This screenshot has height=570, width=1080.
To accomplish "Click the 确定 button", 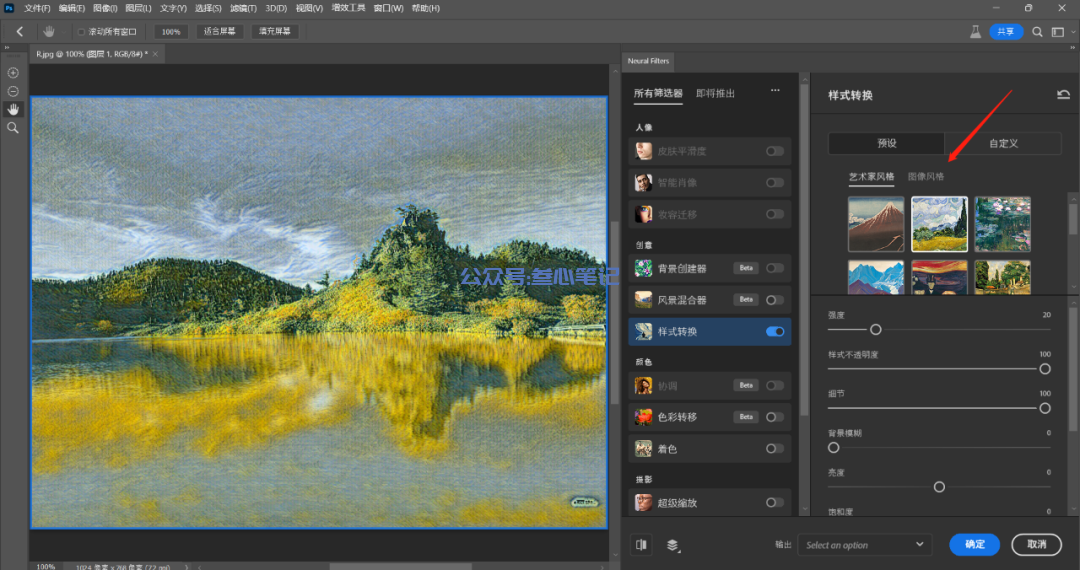I will tap(975, 545).
